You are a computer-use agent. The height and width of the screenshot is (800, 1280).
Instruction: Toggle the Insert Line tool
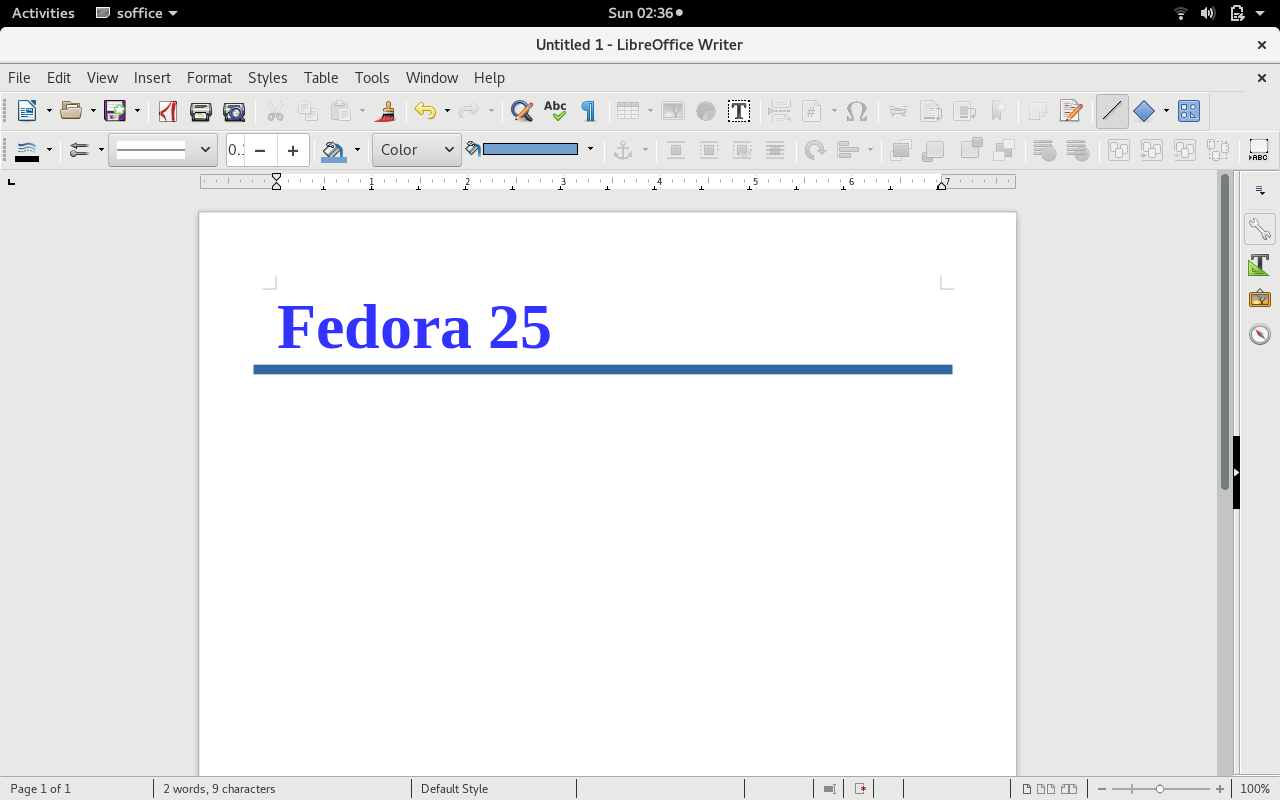1112,111
